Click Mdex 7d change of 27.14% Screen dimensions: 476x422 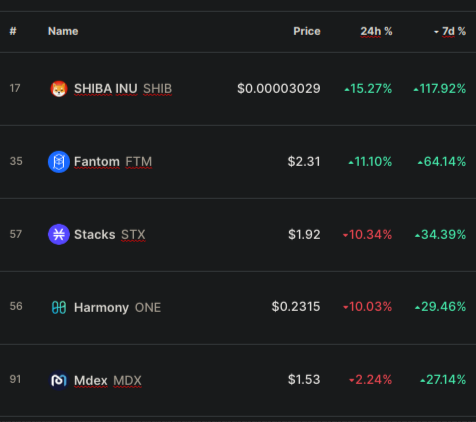click(443, 380)
